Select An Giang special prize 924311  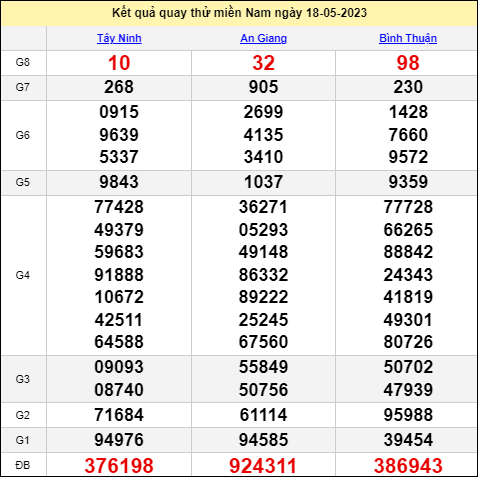(x=263, y=466)
